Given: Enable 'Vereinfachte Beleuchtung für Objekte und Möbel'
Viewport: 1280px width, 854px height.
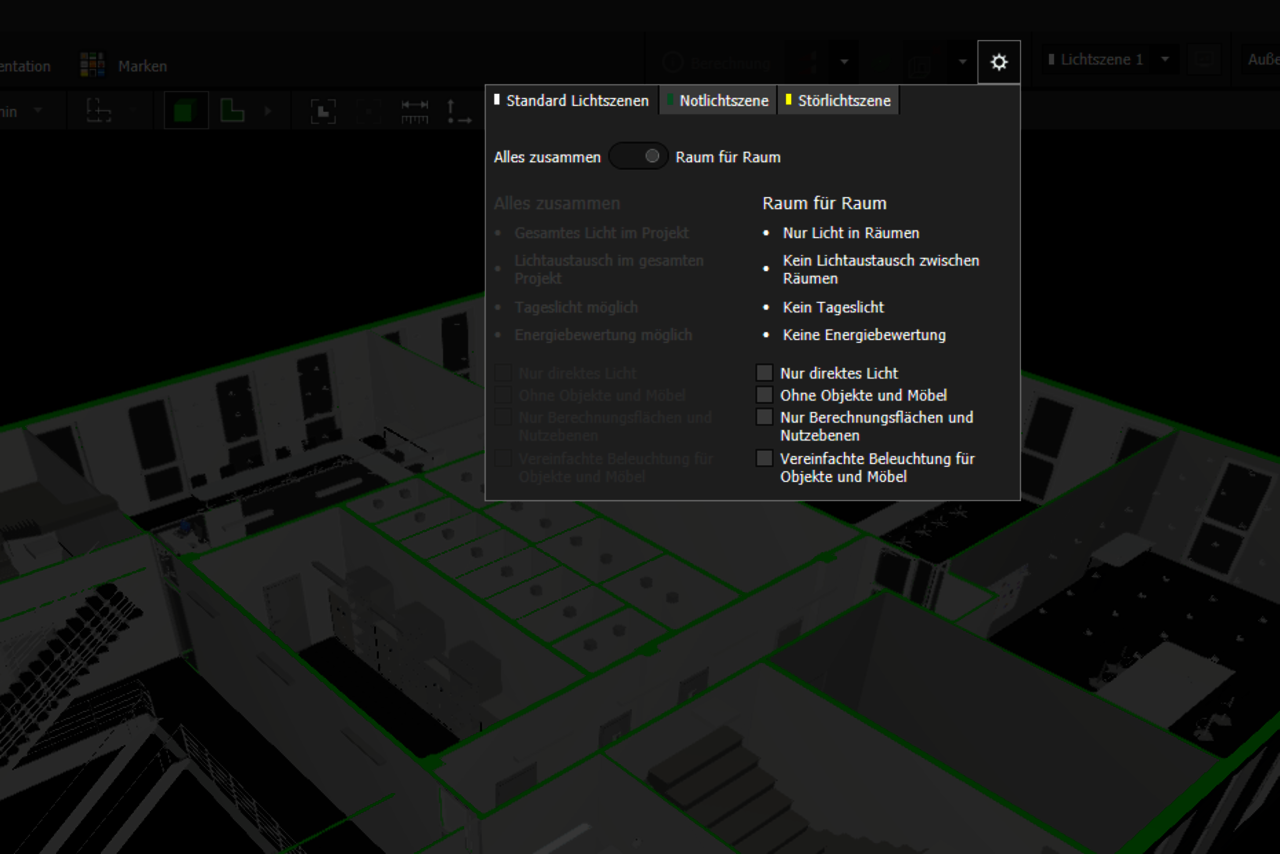Looking at the screenshot, I should tap(764, 459).
